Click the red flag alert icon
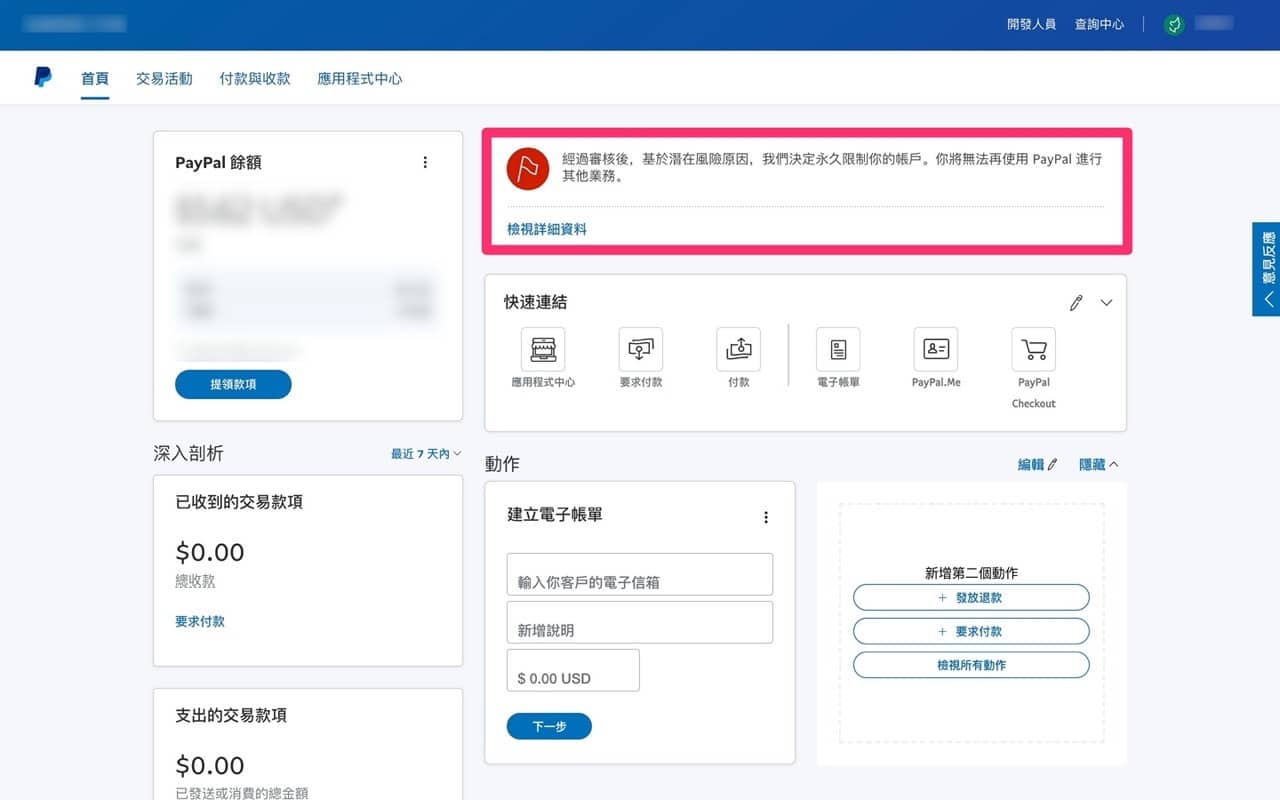Image resolution: width=1280 pixels, height=800 pixels. (x=528, y=168)
